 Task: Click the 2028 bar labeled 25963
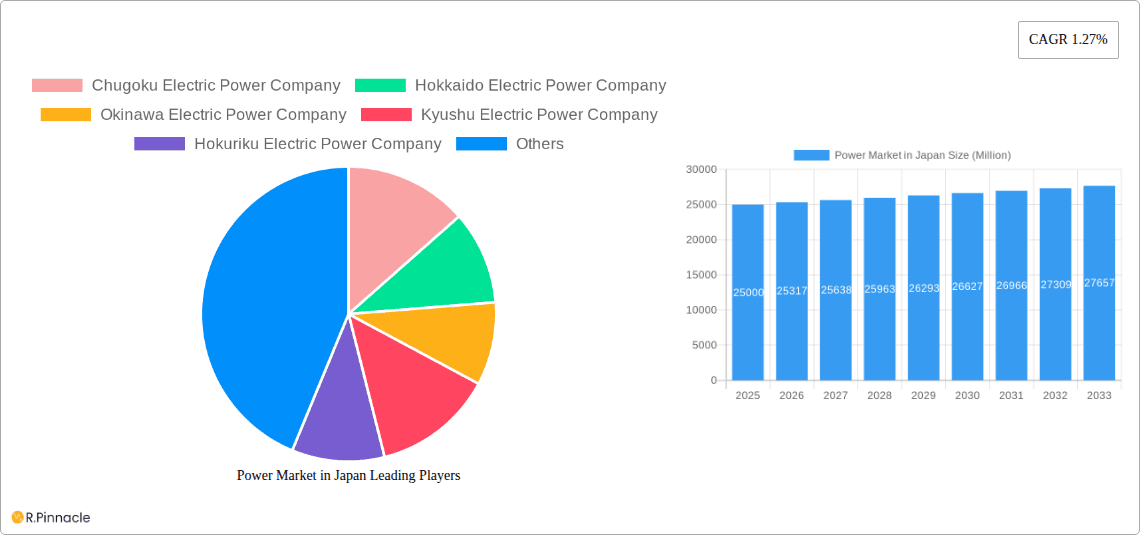tap(880, 289)
